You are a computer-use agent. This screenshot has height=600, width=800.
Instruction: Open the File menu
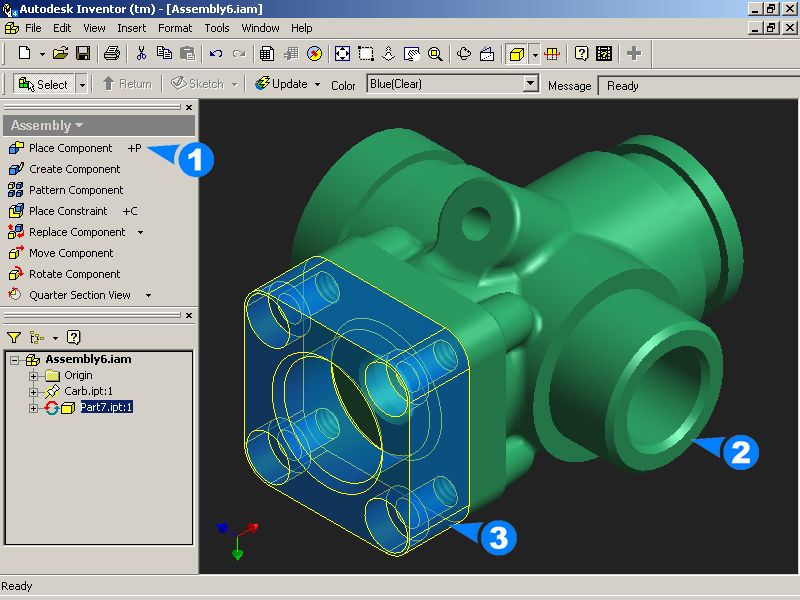click(x=33, y=28)
